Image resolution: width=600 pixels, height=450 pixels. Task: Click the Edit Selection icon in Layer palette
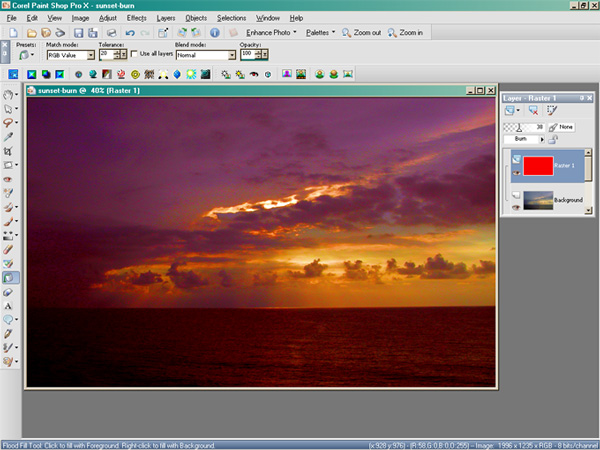click(x=551, y=111)
